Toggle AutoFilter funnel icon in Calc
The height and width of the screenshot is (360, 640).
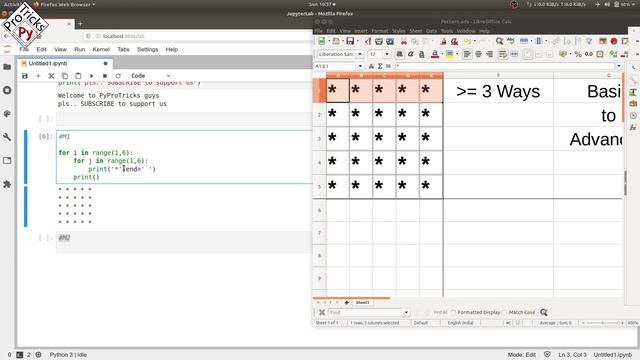(x=589, y=41)
